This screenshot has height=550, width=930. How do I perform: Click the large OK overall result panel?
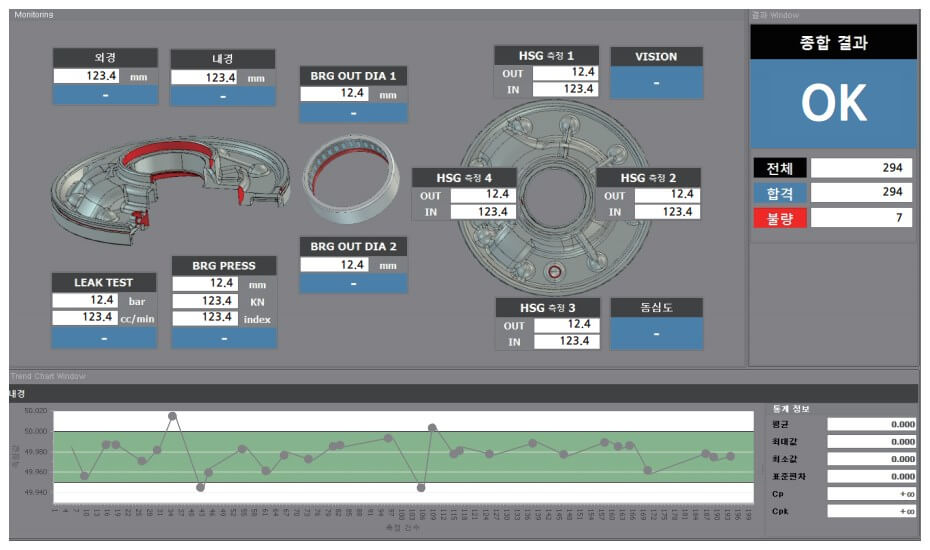[832, 103]
